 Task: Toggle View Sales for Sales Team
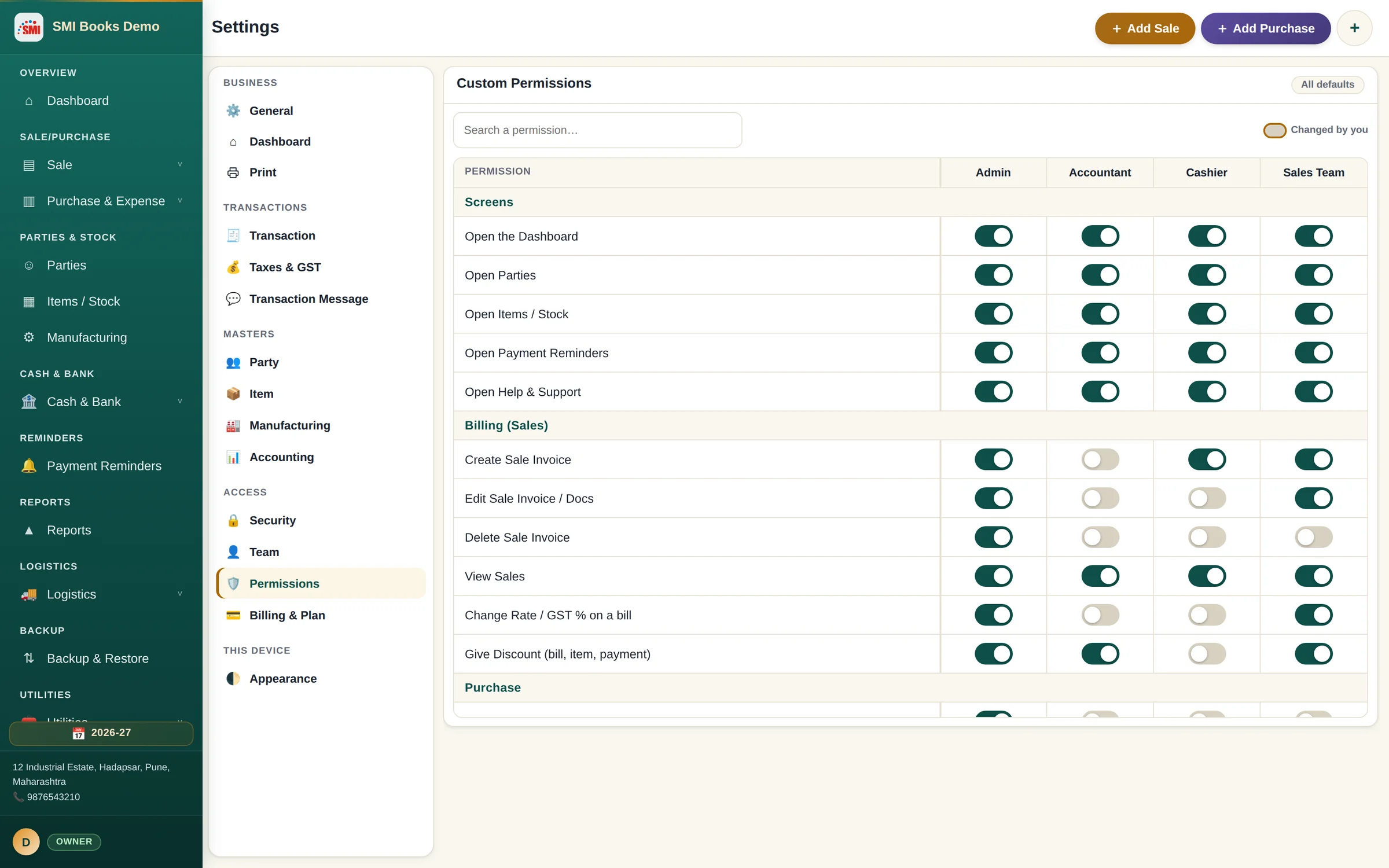pos(1314,576)
